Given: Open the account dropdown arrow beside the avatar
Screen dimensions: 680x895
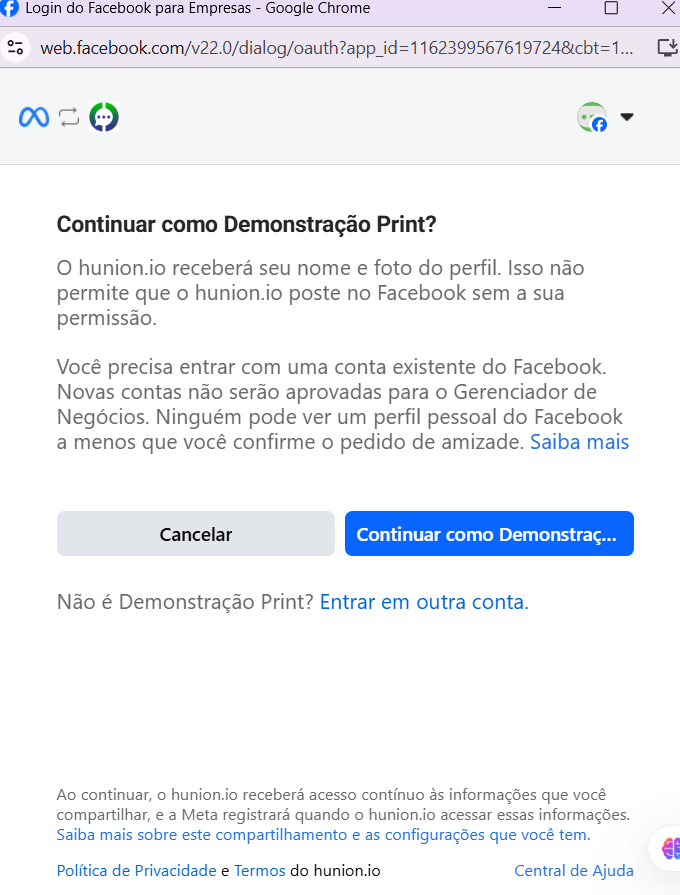Looking at the screenshot, I should tap(627, 116).
